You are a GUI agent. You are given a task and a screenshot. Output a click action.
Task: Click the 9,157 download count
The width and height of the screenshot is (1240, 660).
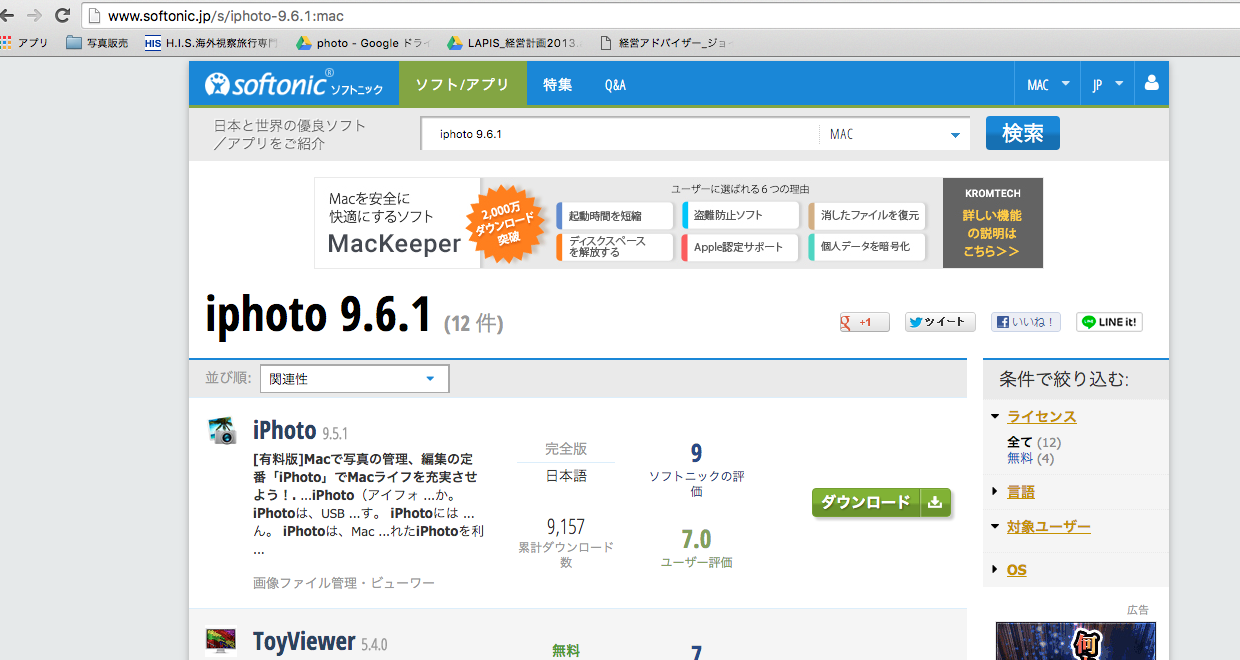click(x=566, y=527)
